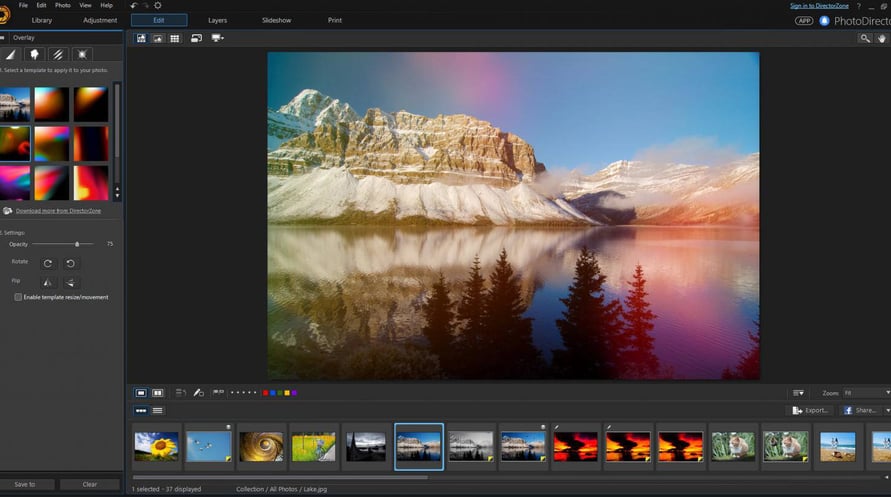Open the edit history list icon

(181, 392)
